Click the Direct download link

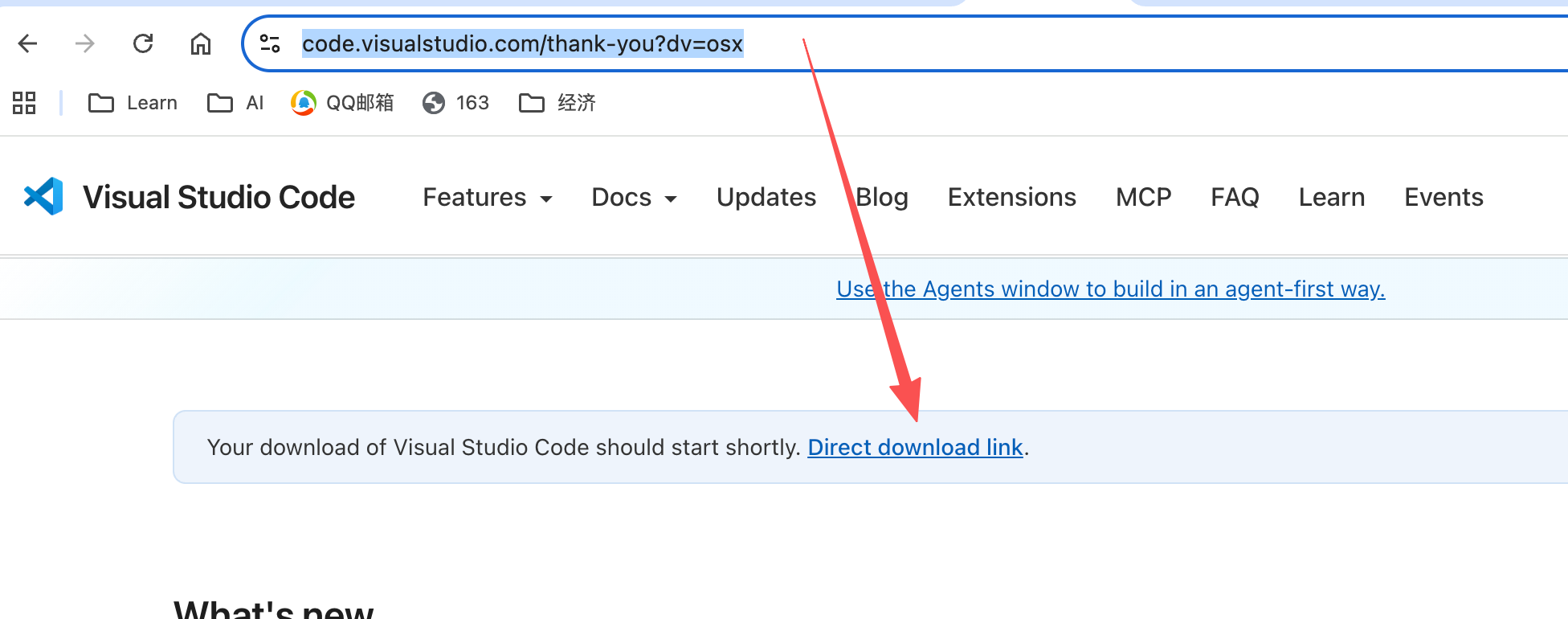tap(915, 448)
